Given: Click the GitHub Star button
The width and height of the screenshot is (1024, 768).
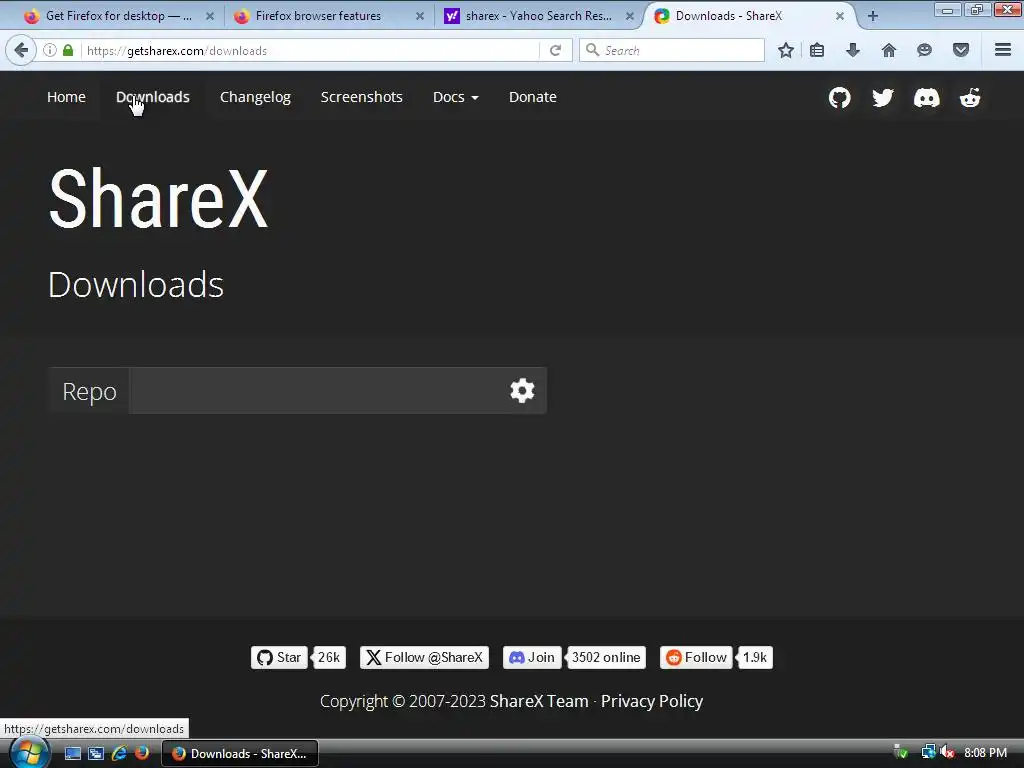Looking at the screenshot, I should [279, 657].
